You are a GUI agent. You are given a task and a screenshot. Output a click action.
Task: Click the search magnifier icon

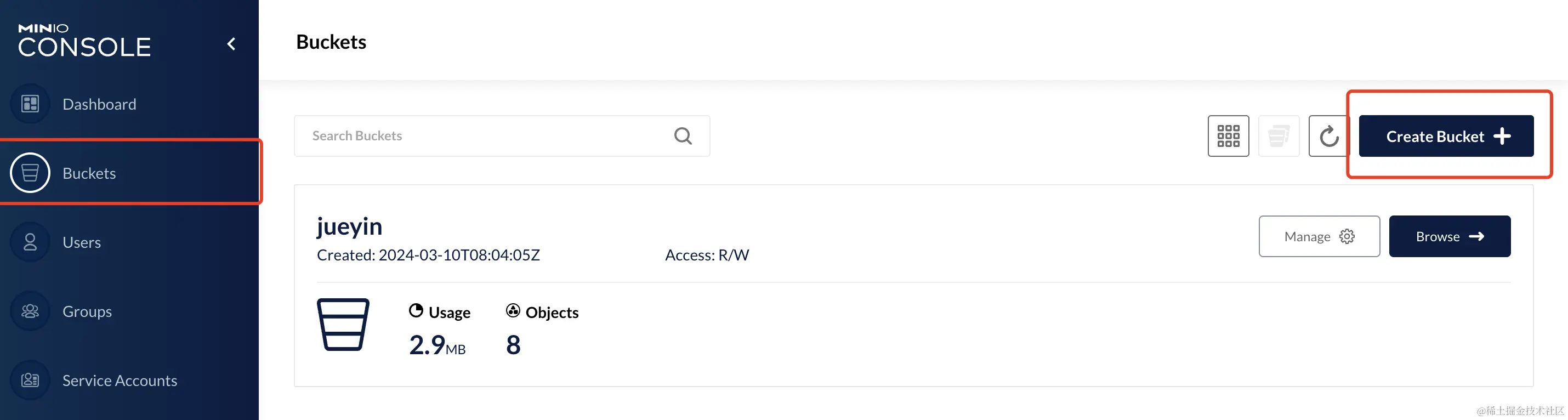click(x=683, y=136)
